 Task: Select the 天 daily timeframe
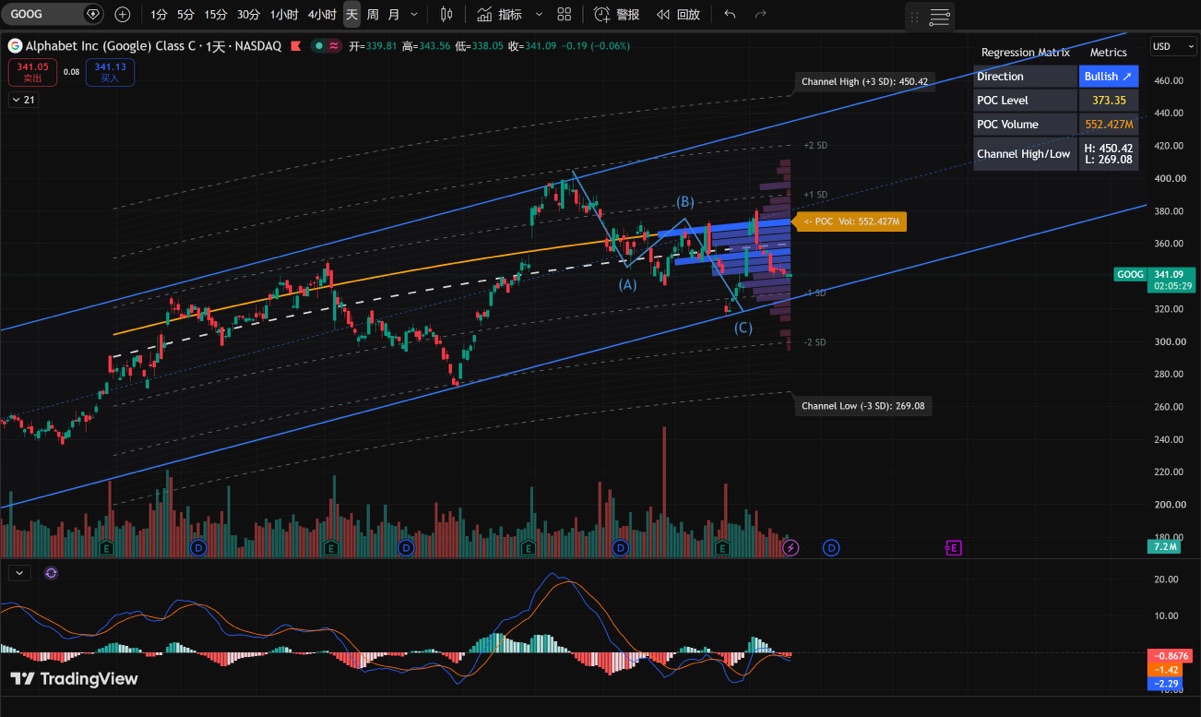tap(352, 14)
